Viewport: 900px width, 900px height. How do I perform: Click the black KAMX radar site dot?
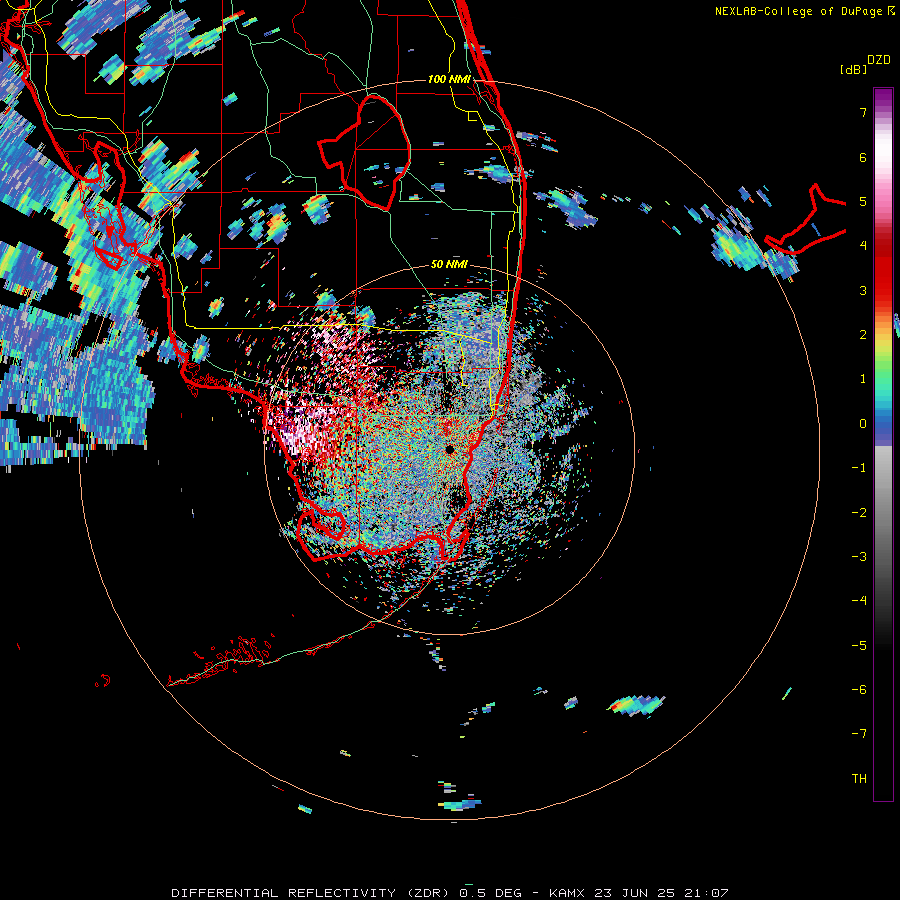(x=450, y=449)
